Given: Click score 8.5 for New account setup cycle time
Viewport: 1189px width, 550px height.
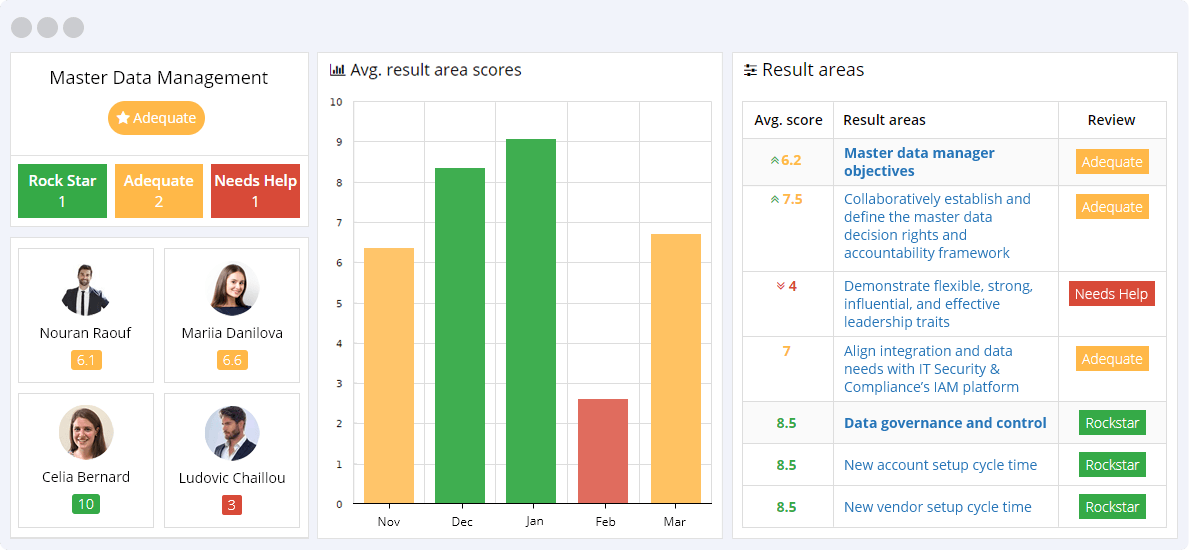Looking at the screenshot, I should (x=786, y=465).
